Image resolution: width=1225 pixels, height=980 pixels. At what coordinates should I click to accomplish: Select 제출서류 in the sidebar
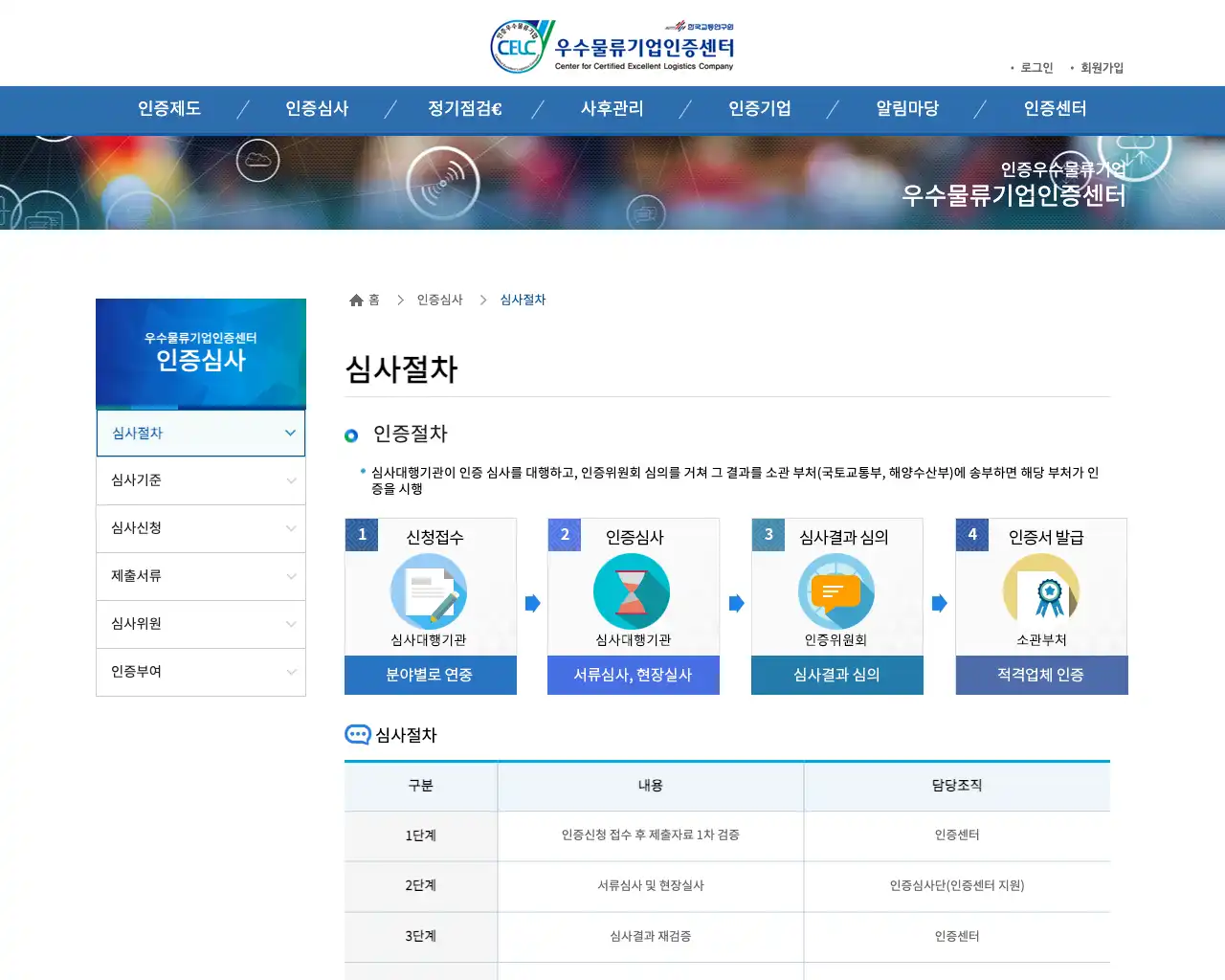[x=201, y=576]
